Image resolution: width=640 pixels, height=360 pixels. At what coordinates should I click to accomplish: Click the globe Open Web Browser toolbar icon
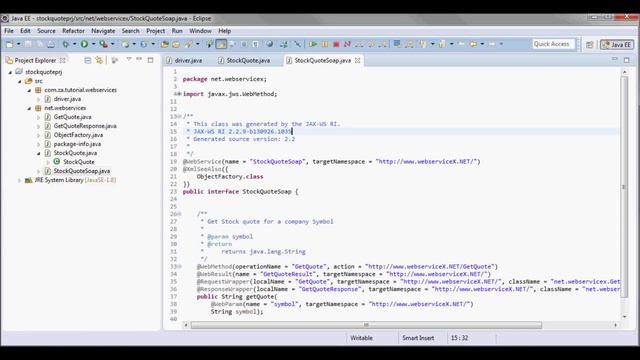(x=269, y=44)
